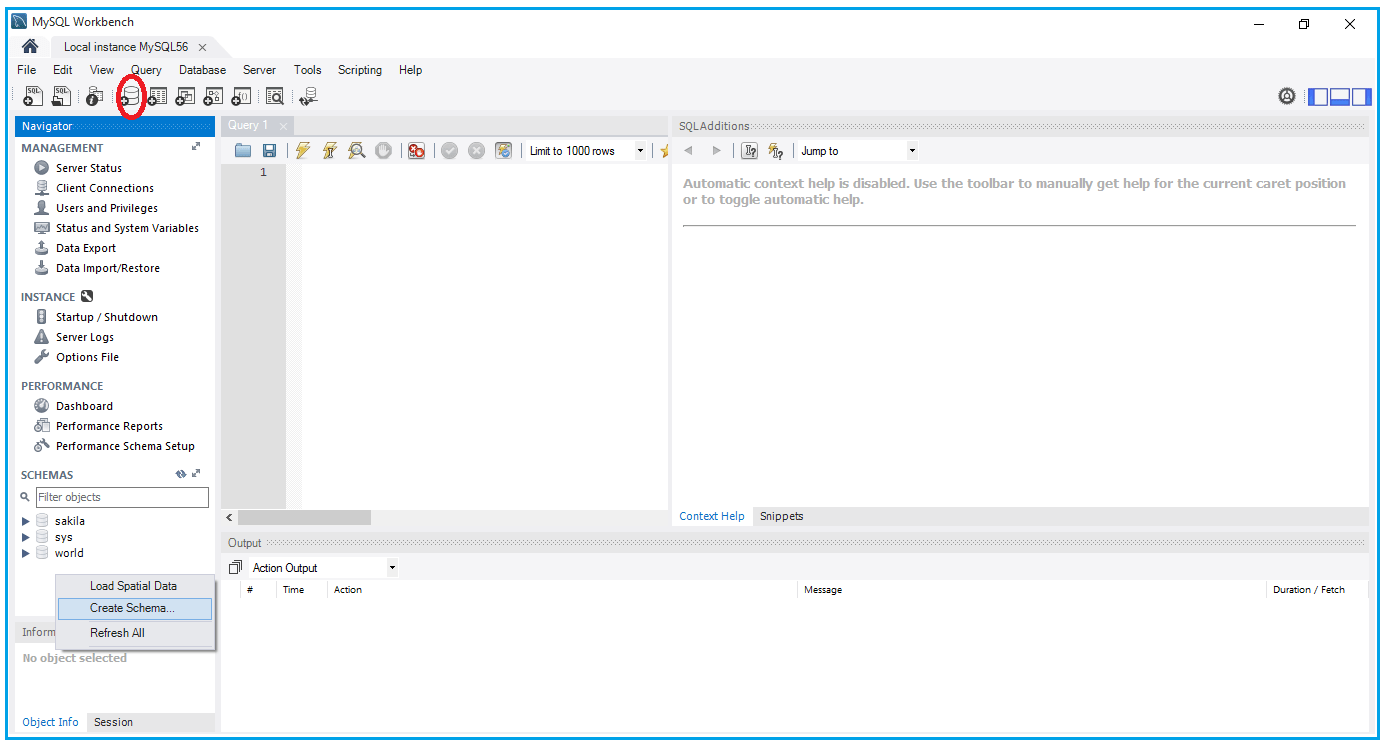Click the Explain query plan magnifier icon
Image resolution: width=1385 pixels, height=743 pixels.
tap(356, 150)
